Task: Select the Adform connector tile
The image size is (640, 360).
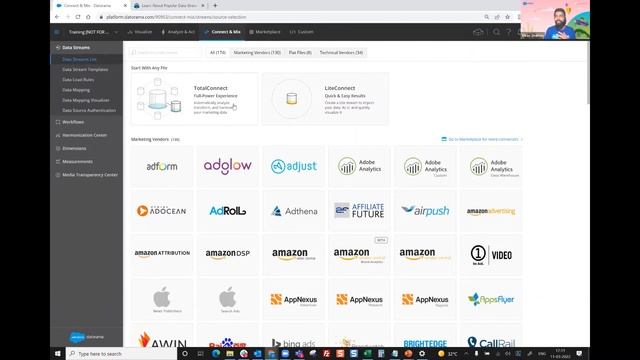Action: tap(162, 167)
